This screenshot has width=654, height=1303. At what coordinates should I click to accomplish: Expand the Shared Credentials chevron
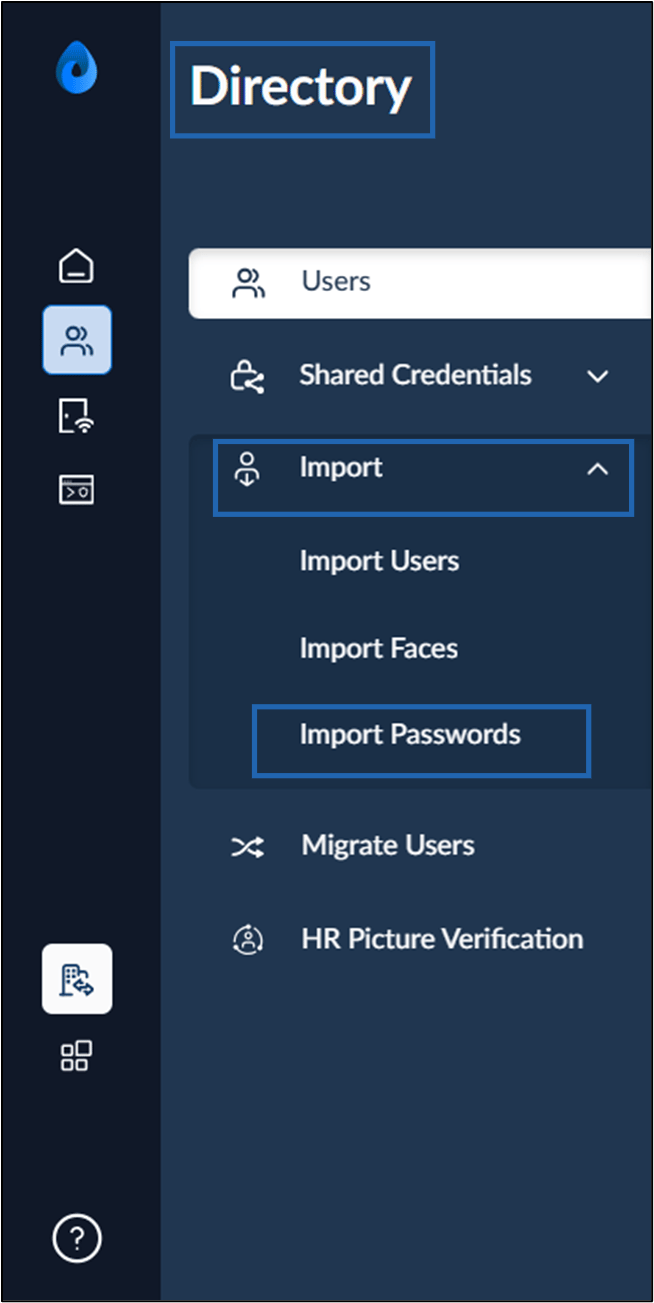(x=597, y=377)
